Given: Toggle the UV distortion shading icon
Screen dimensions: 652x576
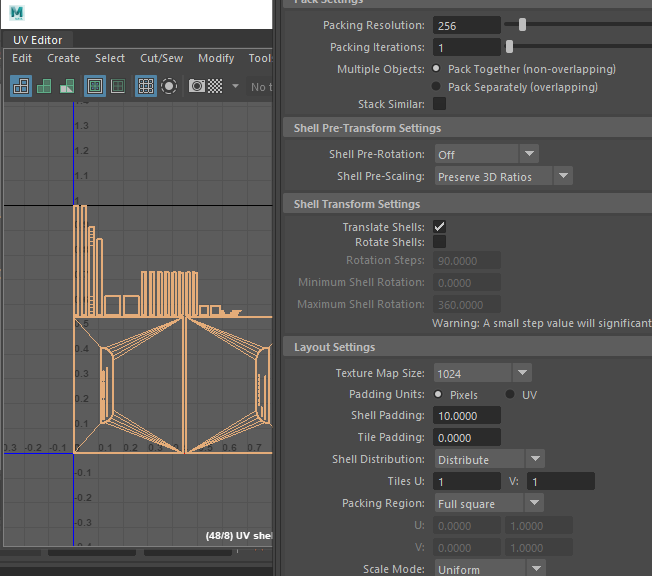Looking at the screenshot, I should point(66,86).
